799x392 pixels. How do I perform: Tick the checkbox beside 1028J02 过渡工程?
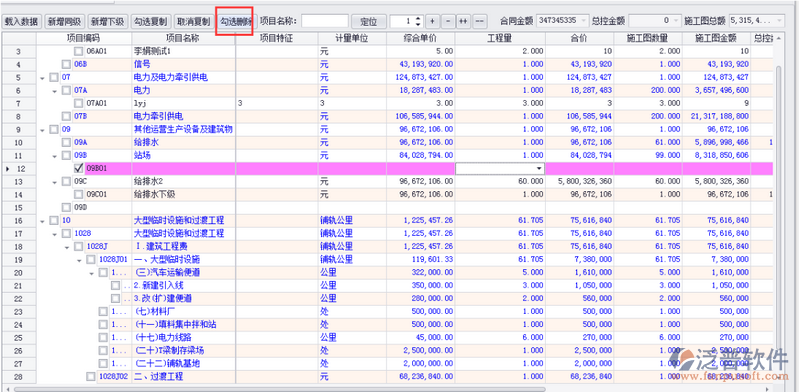click(x=91, y=377)
